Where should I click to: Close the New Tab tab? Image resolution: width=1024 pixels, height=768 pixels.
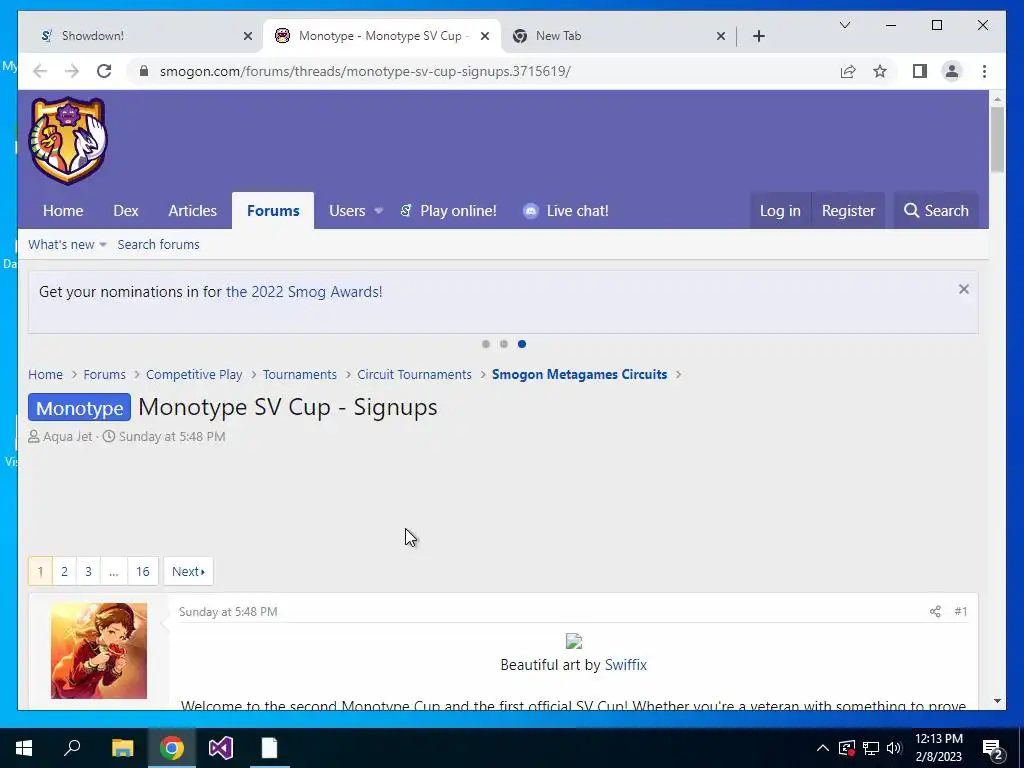[720, 36]
